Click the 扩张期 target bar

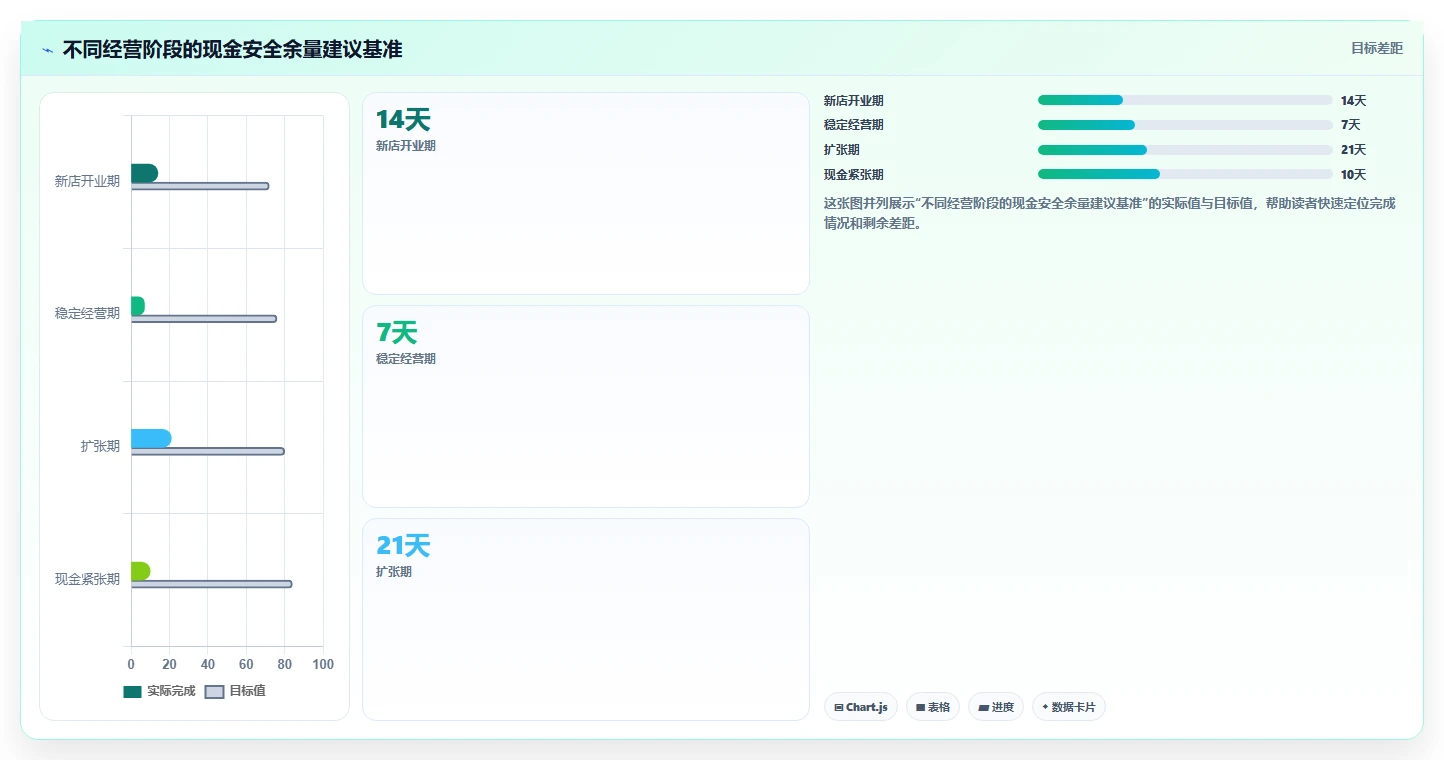pos(207,451)
